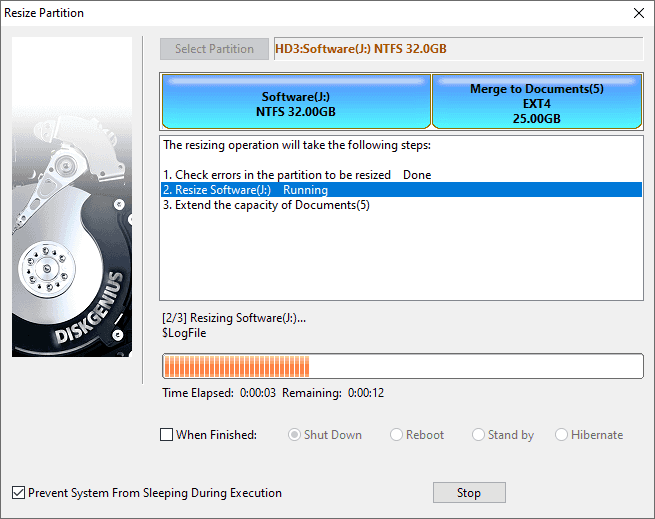Screen dimensions: 655x519
Task: Uncheck Prevent System From Sleeping During Execution
Action: coord(18,493)
